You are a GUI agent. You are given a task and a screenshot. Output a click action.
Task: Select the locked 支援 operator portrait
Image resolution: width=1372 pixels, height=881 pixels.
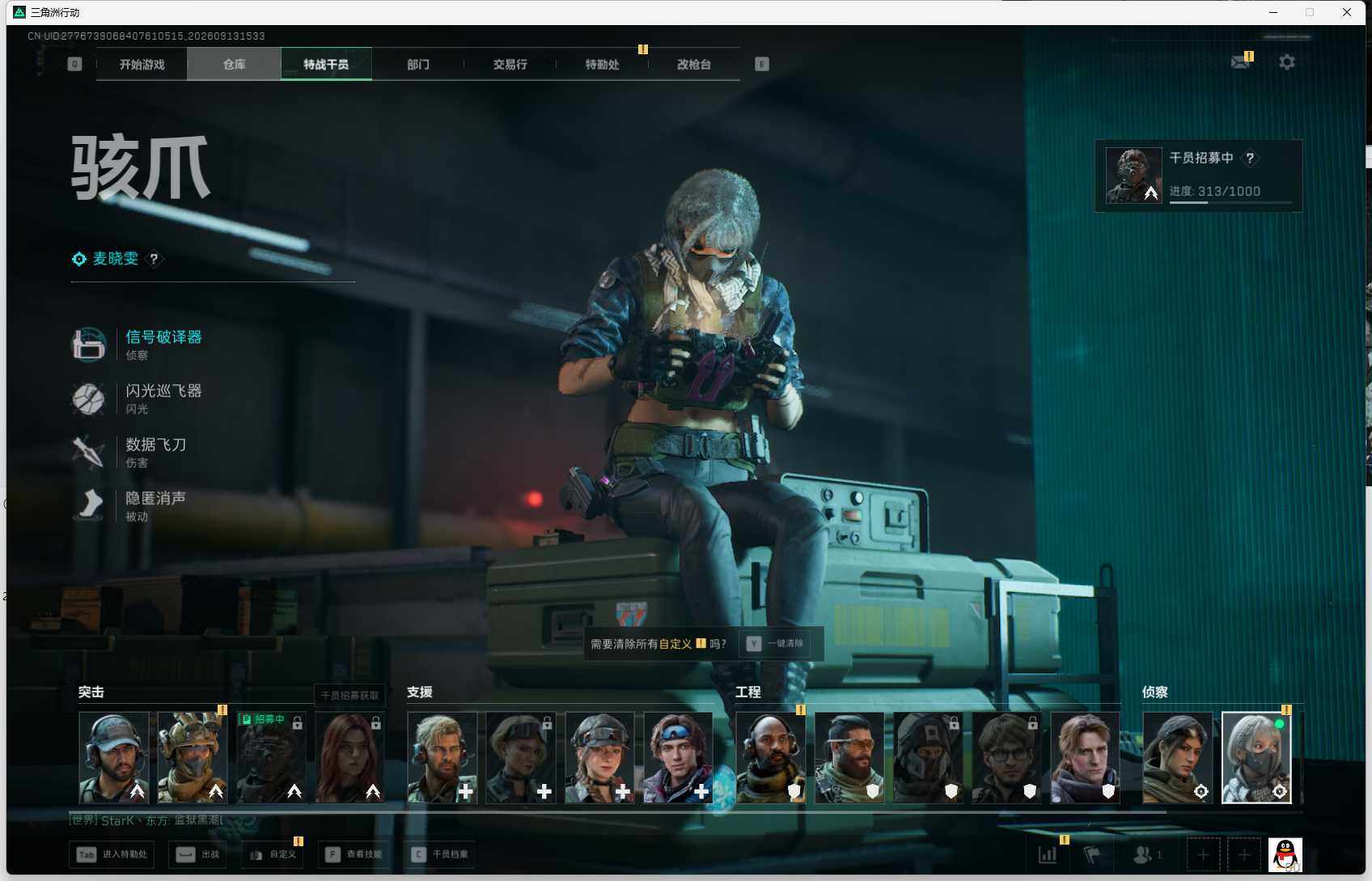coord(521,757)
